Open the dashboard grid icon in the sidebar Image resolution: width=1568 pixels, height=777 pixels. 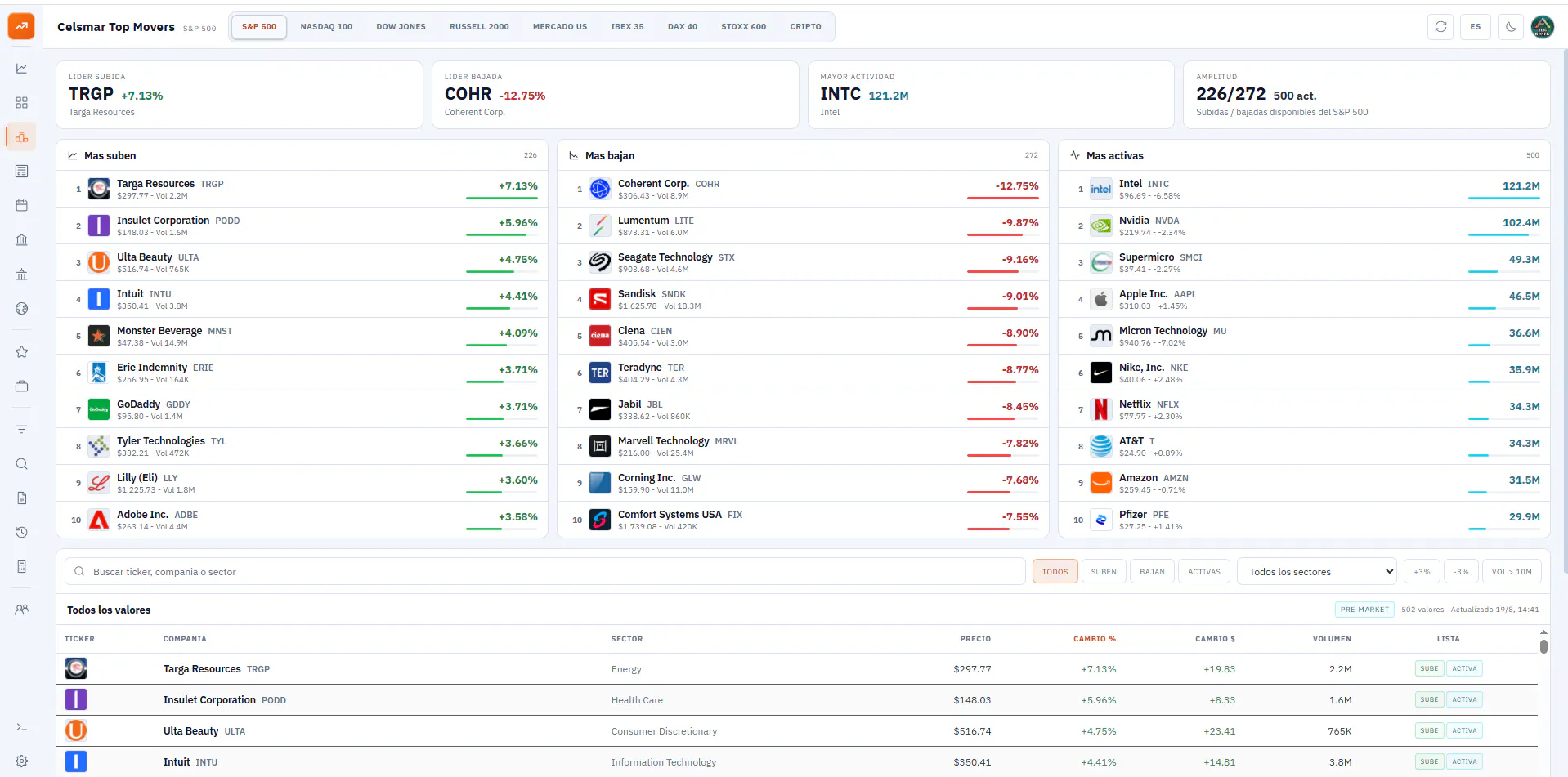point(22,103)
